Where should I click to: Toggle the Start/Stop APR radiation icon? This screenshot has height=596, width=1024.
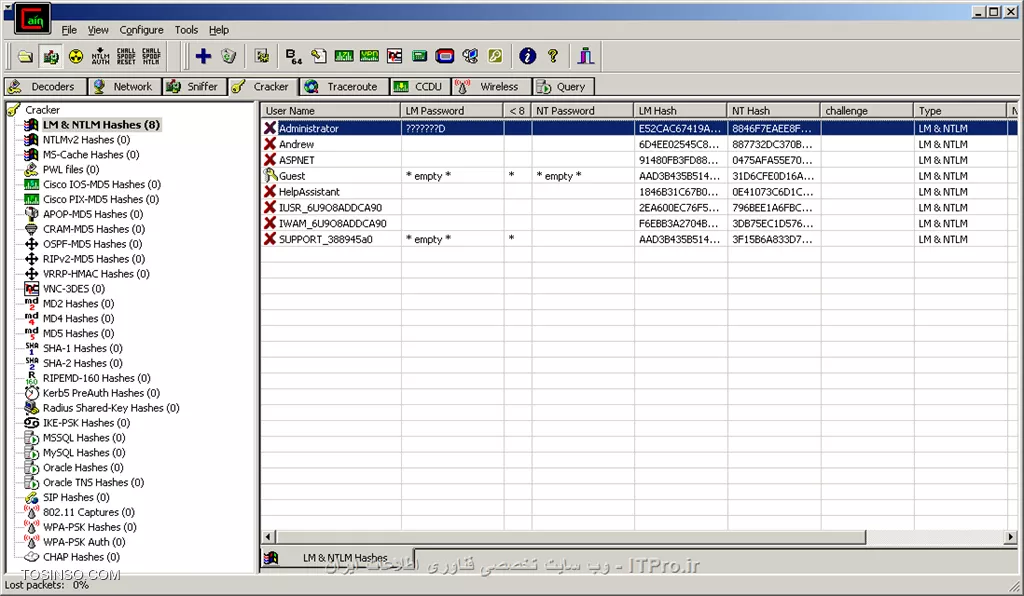coord(76,56)
